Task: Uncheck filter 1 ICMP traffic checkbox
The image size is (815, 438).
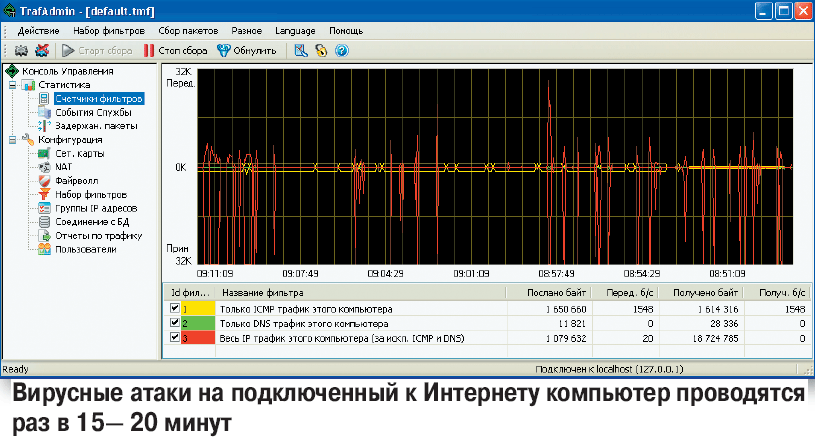Action: point(175,311)
